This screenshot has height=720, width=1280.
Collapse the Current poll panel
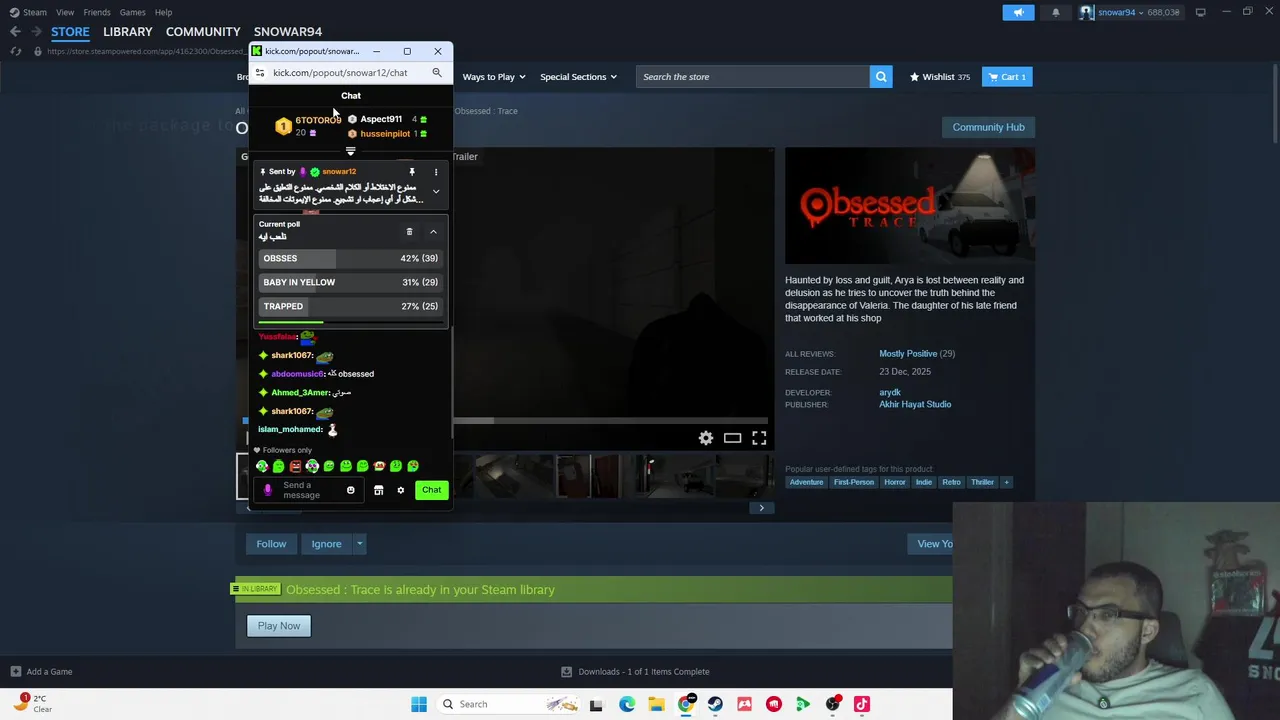433,232
